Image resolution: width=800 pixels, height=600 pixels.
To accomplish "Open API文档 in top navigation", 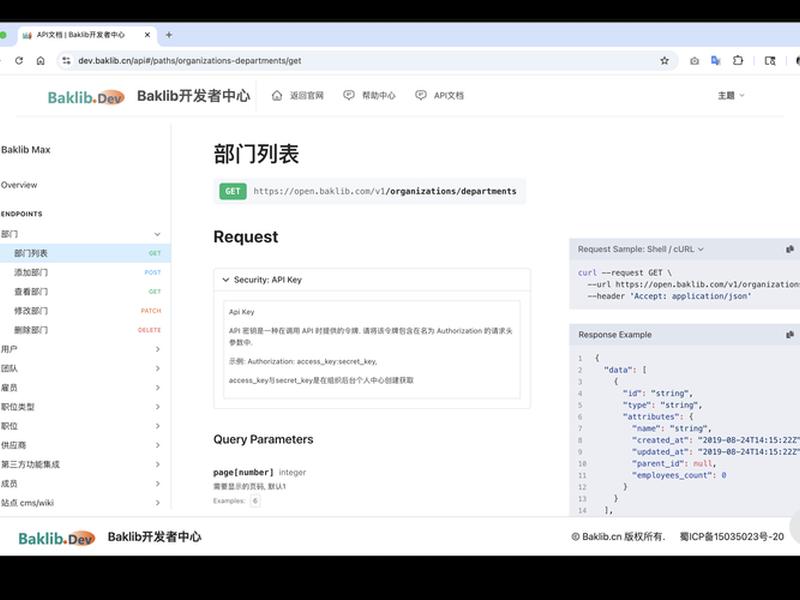I will pos(439,95).
